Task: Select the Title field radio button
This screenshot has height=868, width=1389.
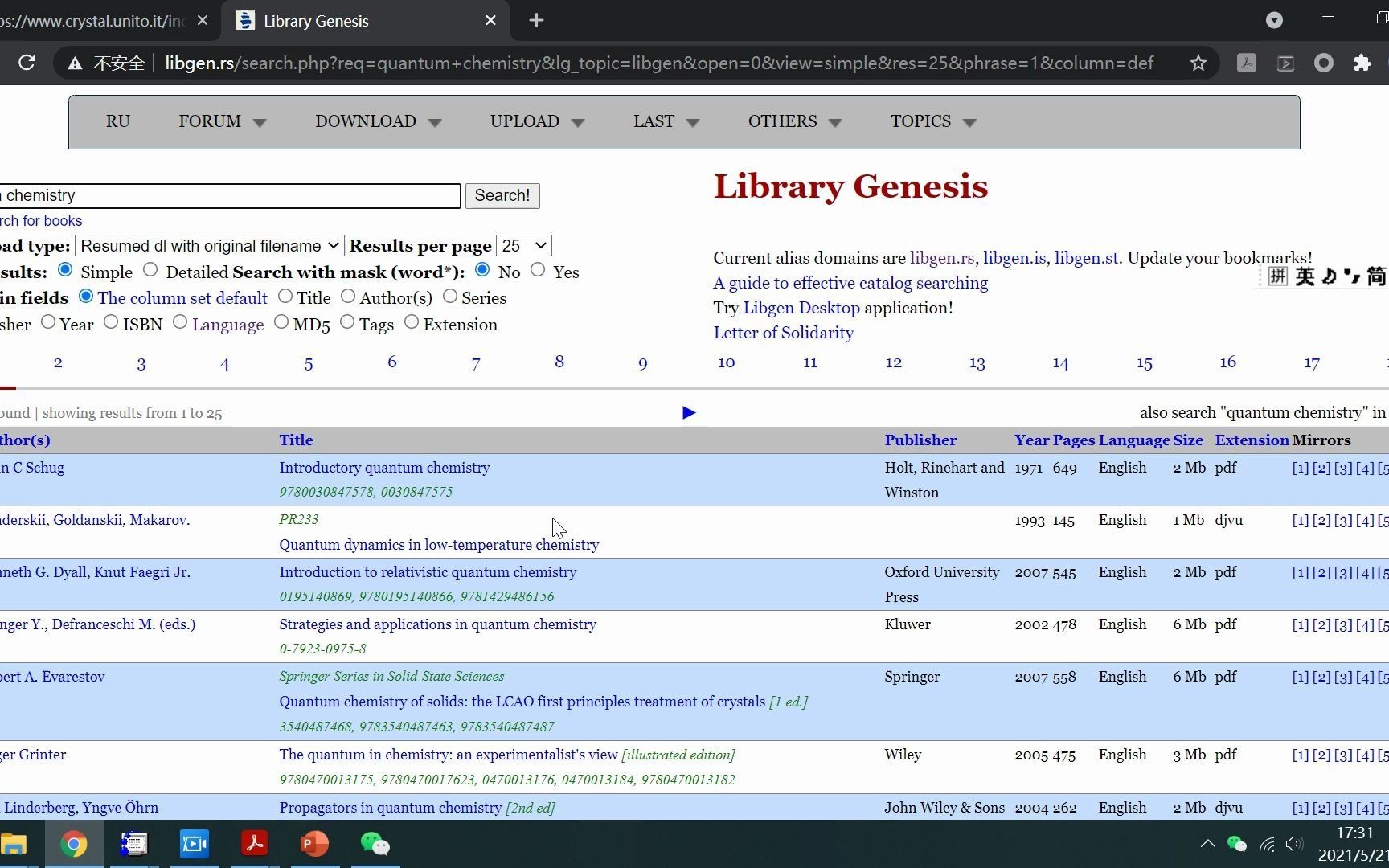Action: 285,297
